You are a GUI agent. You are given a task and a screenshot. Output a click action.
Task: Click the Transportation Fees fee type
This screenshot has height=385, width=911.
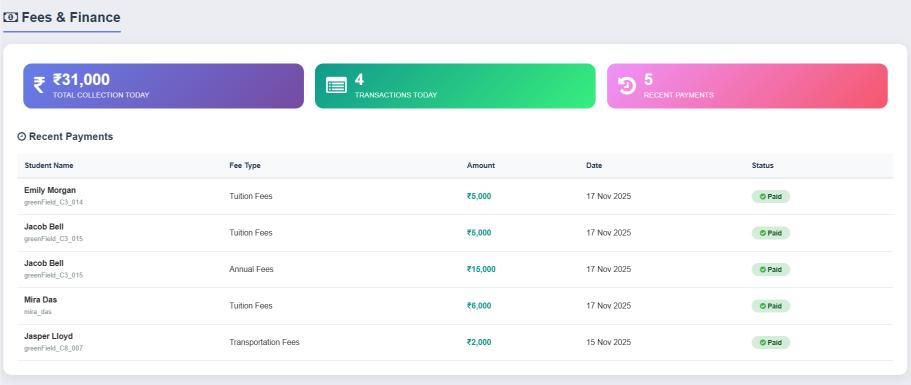click(x=264, y=343)
